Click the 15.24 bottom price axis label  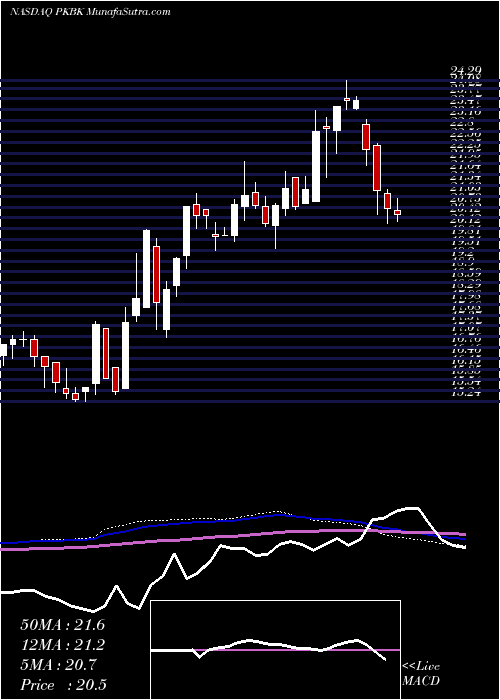tap(465, 393)
